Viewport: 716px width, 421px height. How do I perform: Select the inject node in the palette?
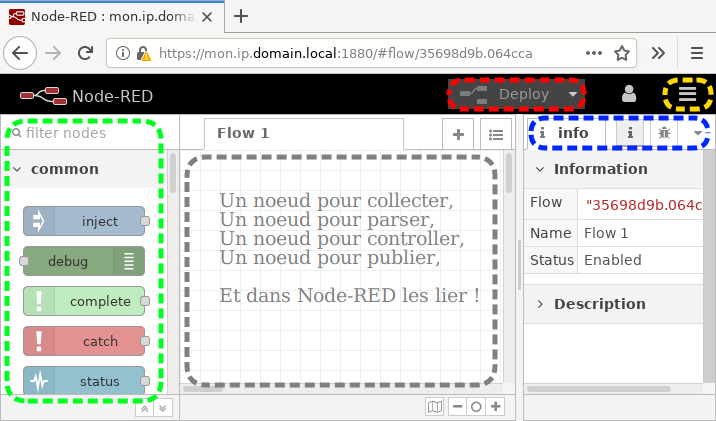[84, 221]
